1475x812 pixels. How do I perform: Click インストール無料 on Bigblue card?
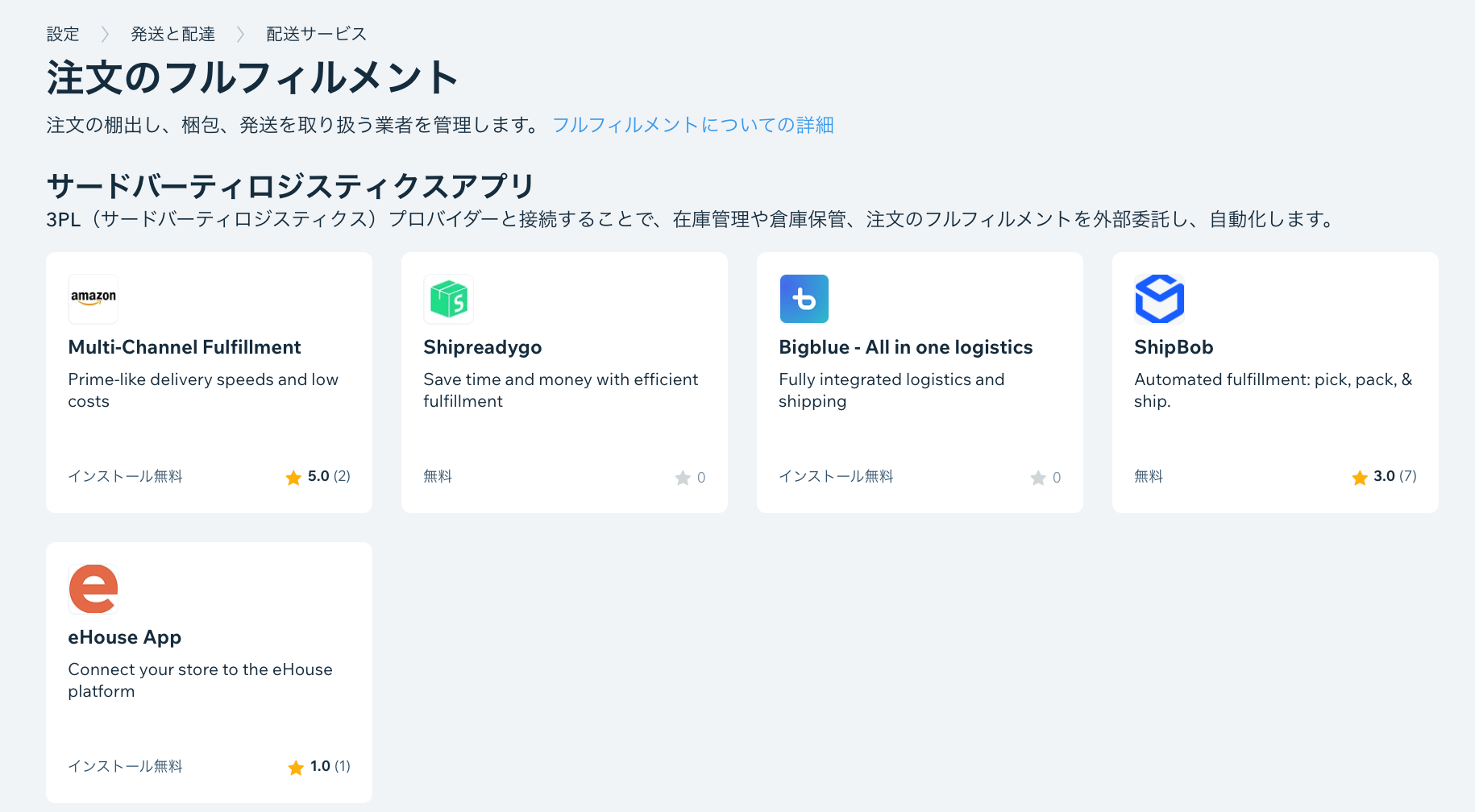(x=837, y=476)
